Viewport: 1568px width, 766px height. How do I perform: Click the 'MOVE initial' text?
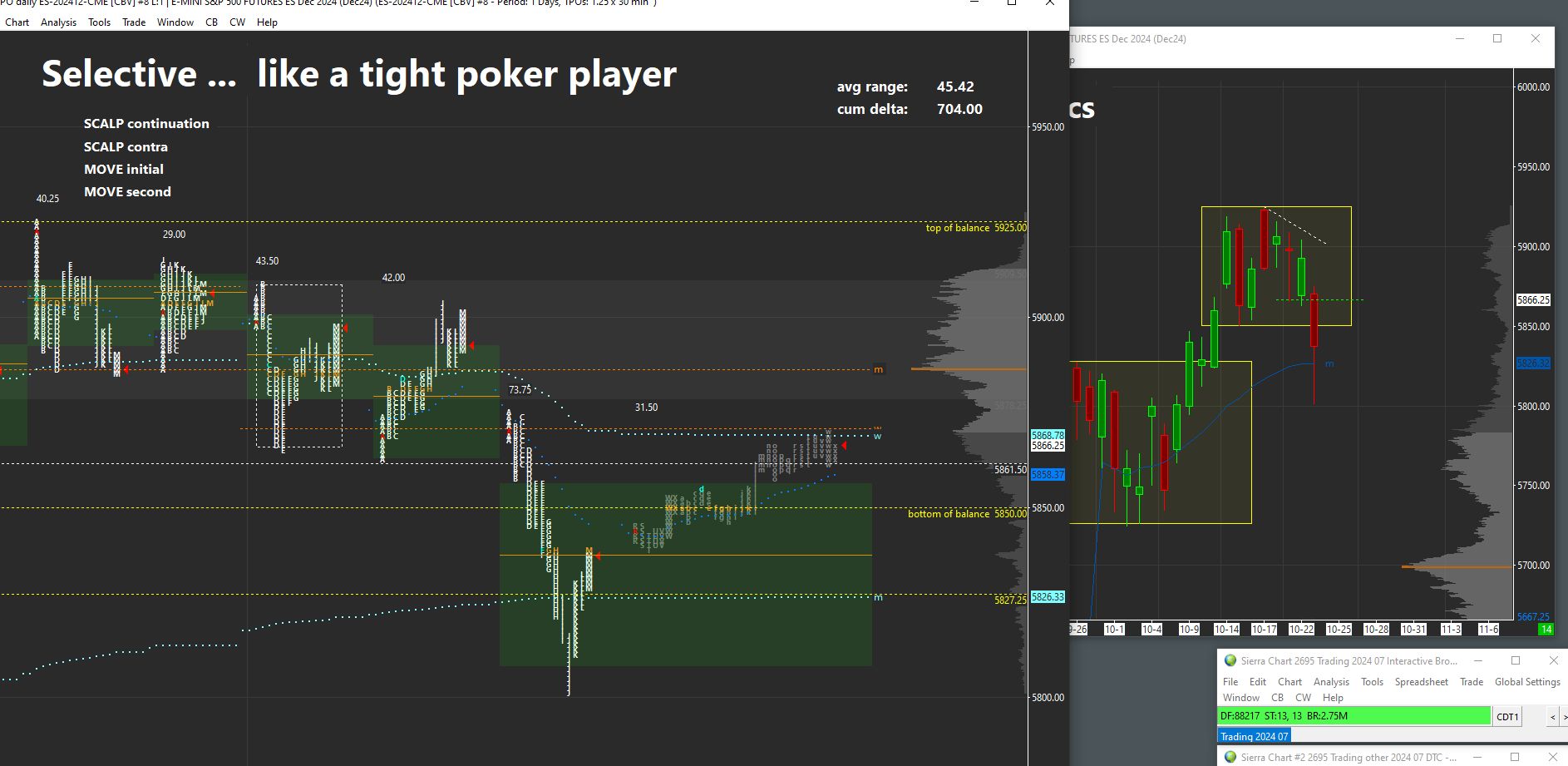[124, 170]
